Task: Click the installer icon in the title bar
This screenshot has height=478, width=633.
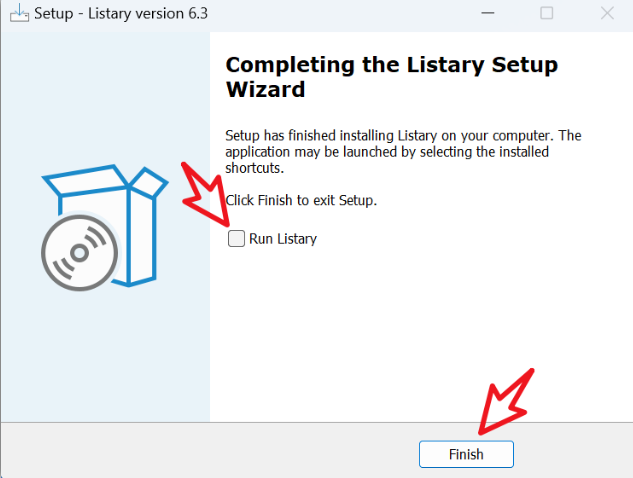Action: [19, 13]
